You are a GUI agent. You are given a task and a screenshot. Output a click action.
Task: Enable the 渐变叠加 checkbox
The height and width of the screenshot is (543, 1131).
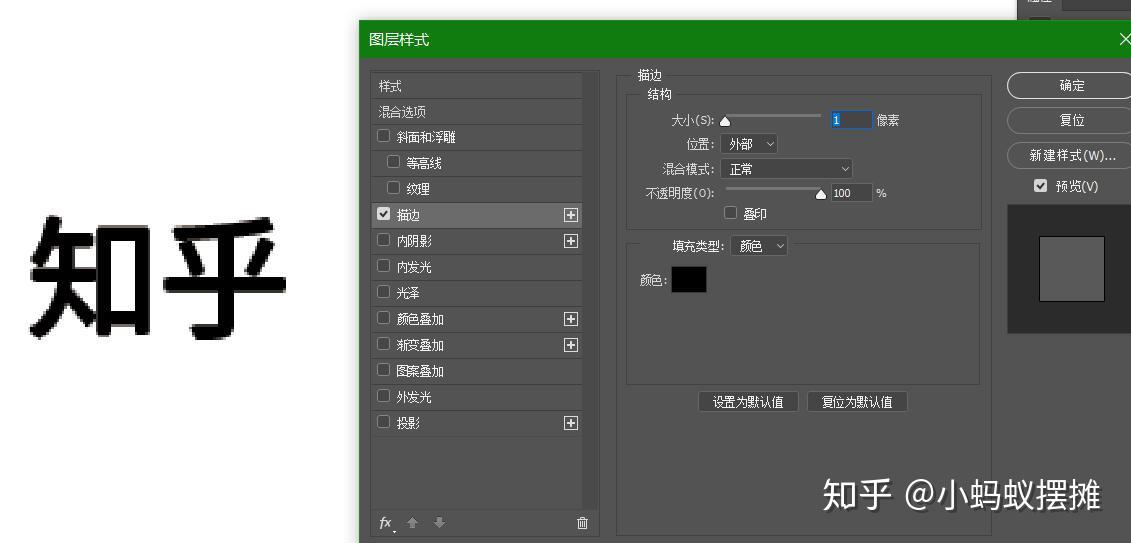pyautogui.click(x=384, y=344)
